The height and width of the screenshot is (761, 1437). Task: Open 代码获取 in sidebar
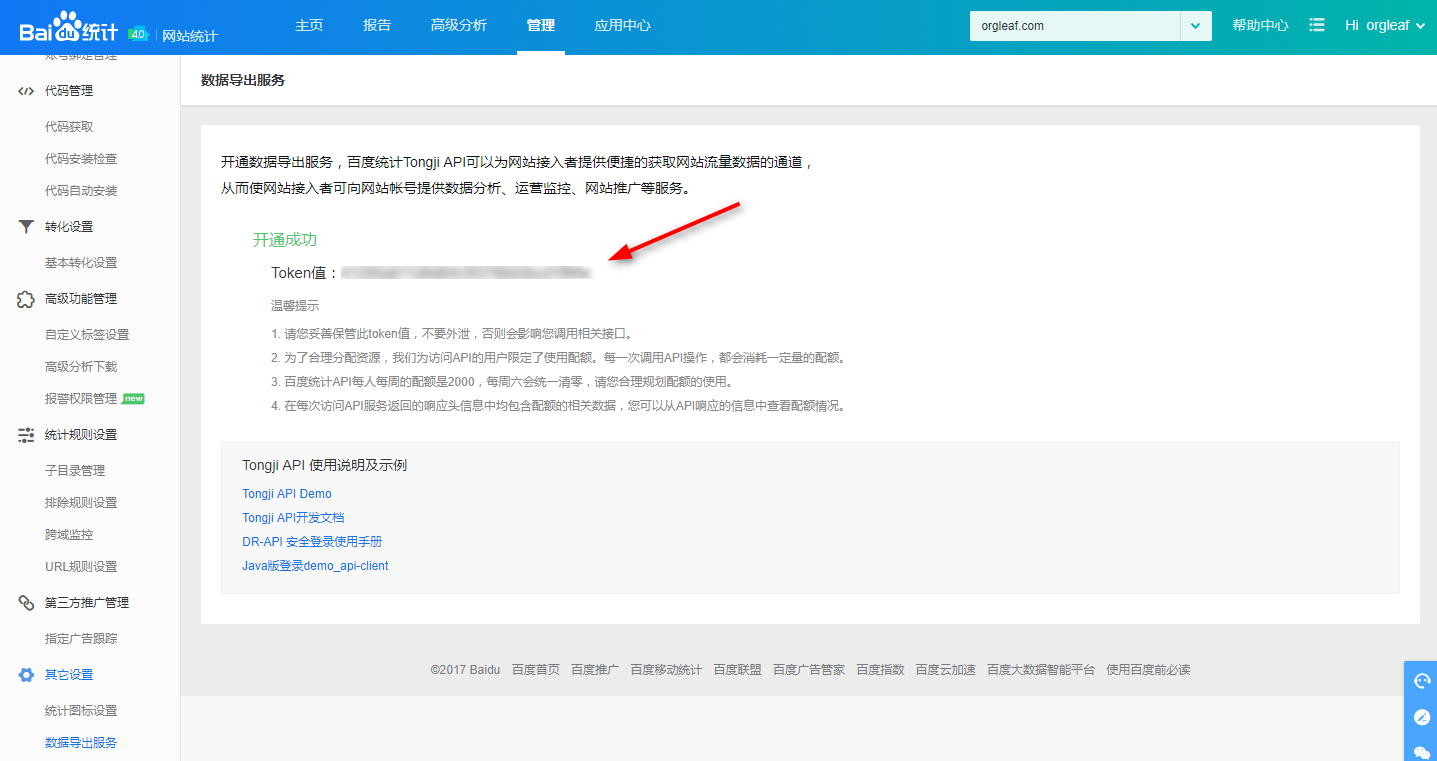(x=69, y=127)
